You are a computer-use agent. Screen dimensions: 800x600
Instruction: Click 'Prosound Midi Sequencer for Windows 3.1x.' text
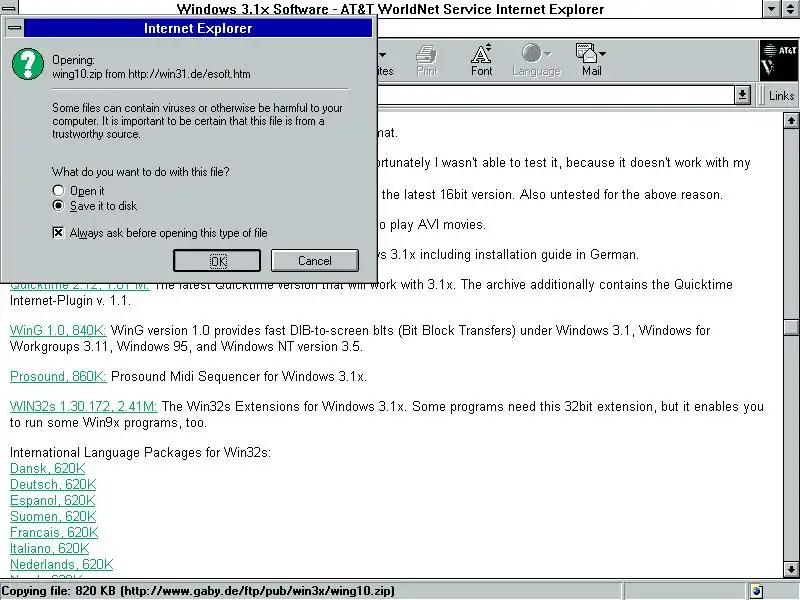click(x=239, y=376)
